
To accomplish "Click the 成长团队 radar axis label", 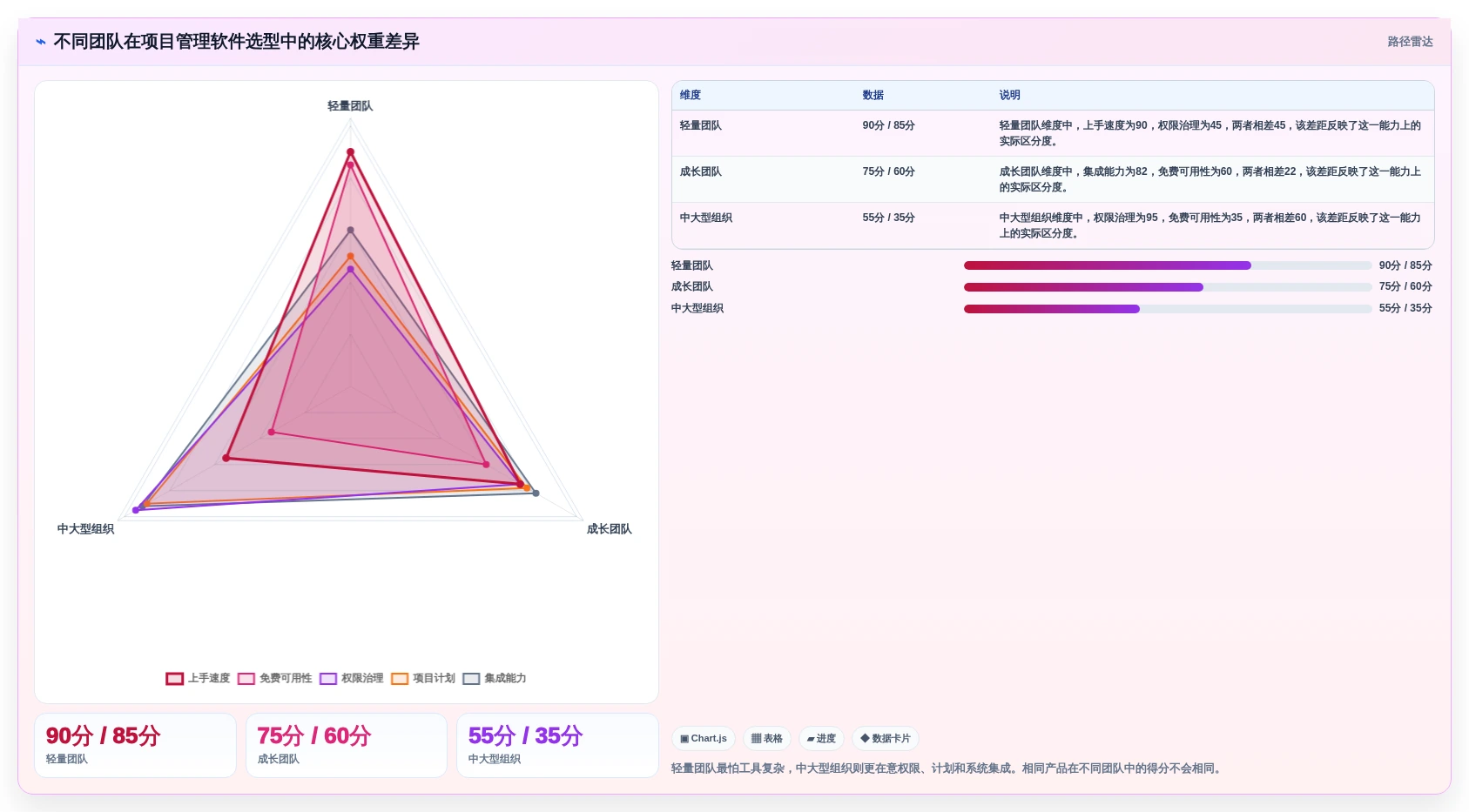I will point(610,529).
